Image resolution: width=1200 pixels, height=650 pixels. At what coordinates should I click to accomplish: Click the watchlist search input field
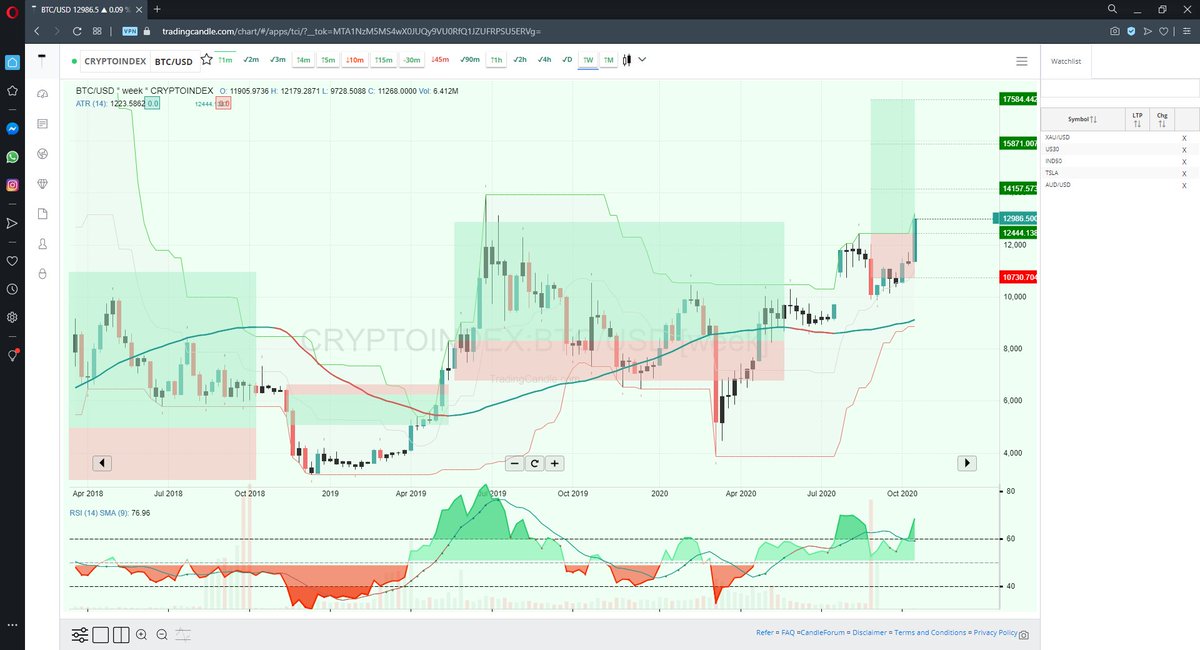tap(1120, 89)
